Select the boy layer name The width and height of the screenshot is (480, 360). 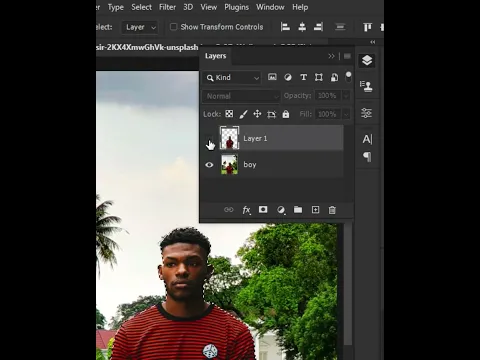point(250,165)
